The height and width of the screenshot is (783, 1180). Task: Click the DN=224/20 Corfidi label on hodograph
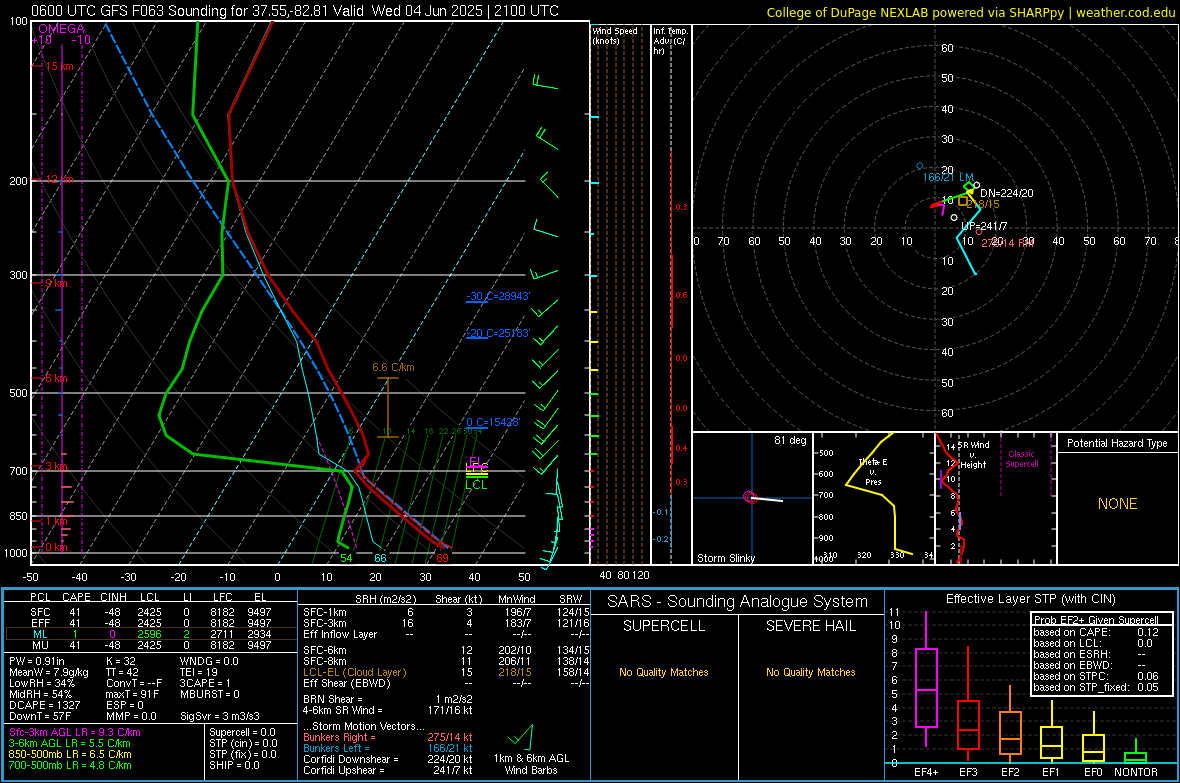[x=1006, y=193]
